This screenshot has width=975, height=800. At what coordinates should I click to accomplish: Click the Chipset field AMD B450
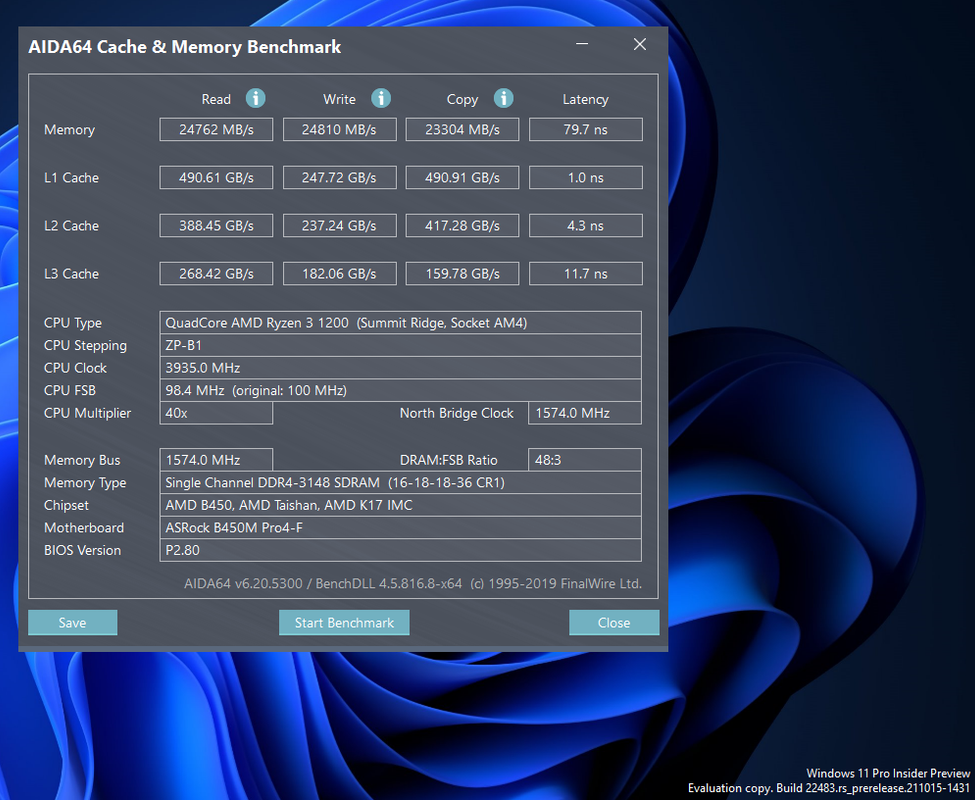pyautogui.click(x=400, y=505)
